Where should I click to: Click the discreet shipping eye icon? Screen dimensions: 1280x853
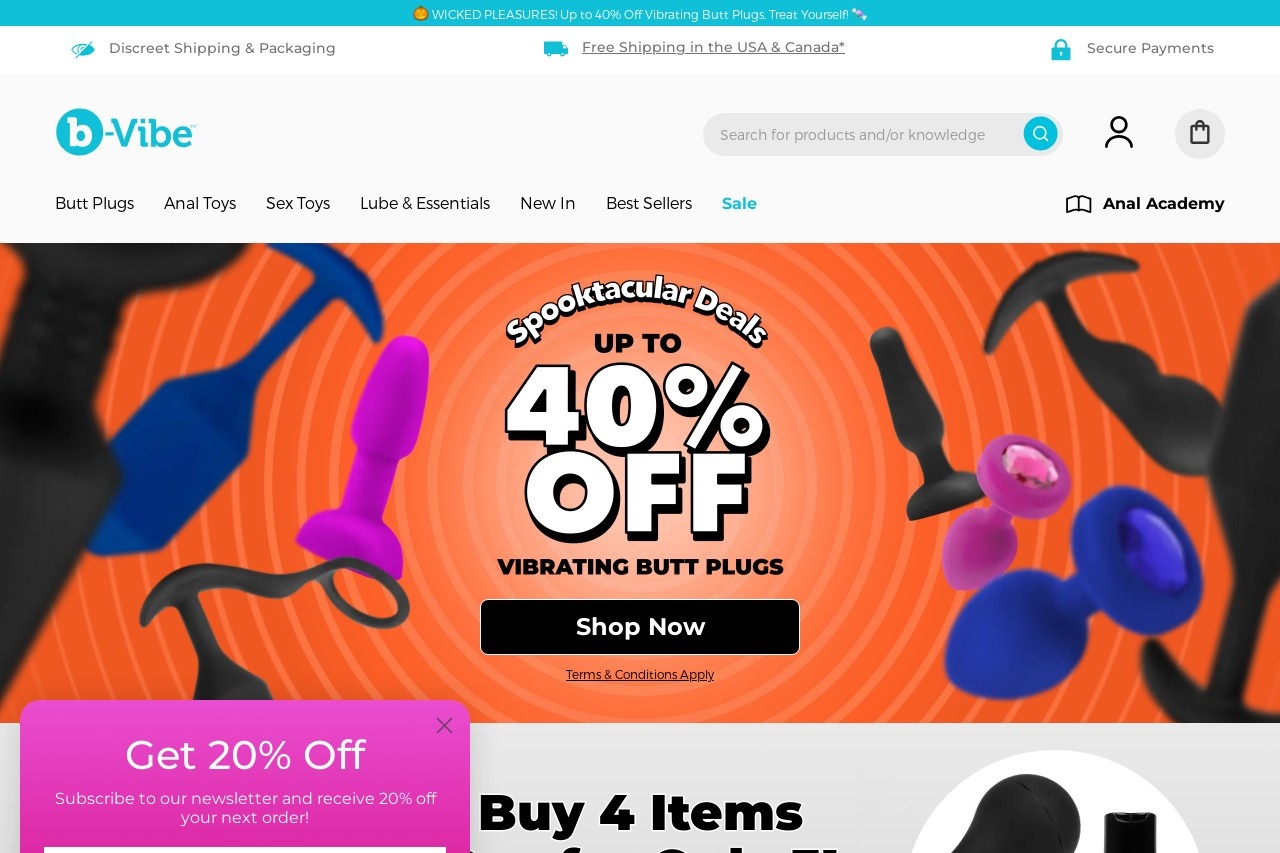coord(83,49)
